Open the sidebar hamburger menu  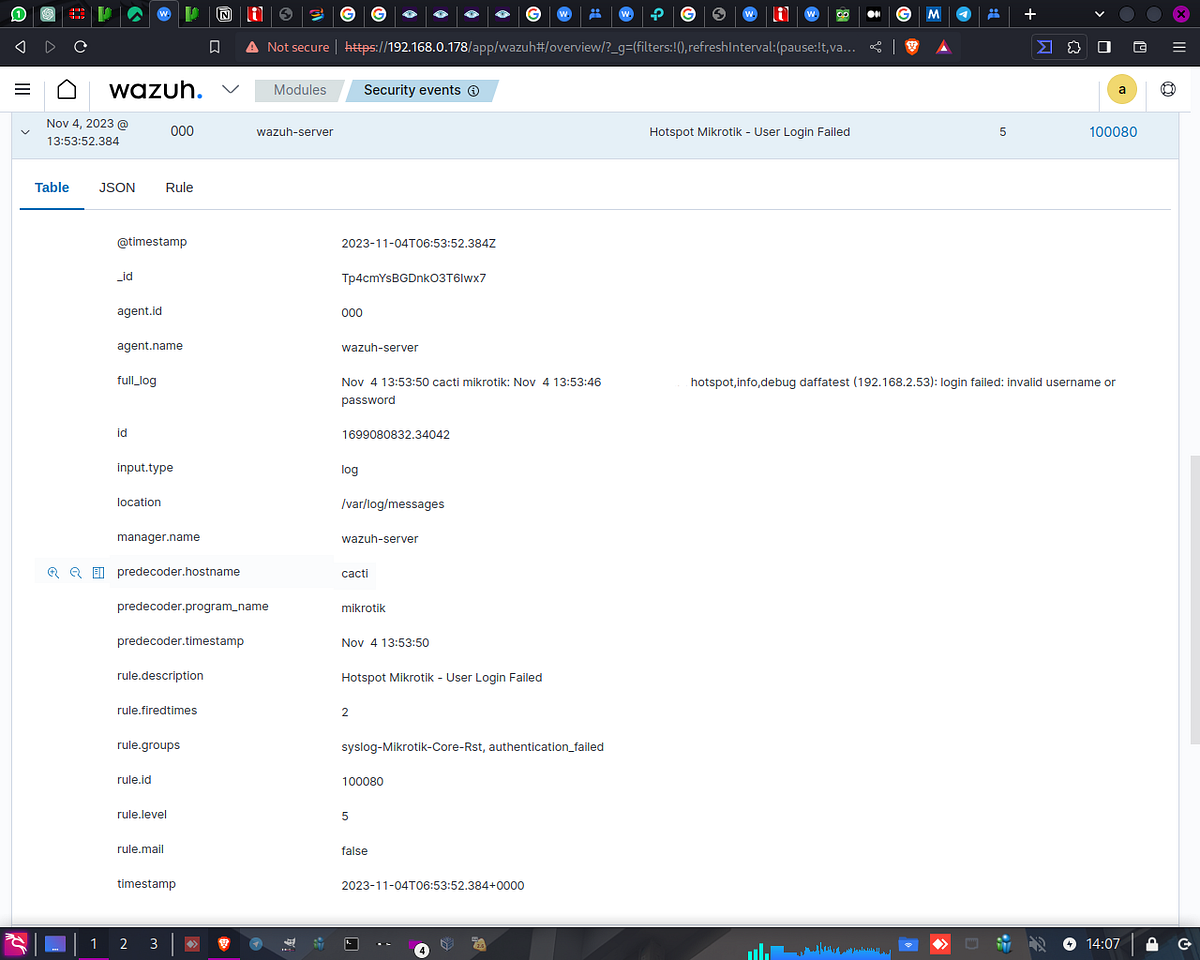click(22, 89)
